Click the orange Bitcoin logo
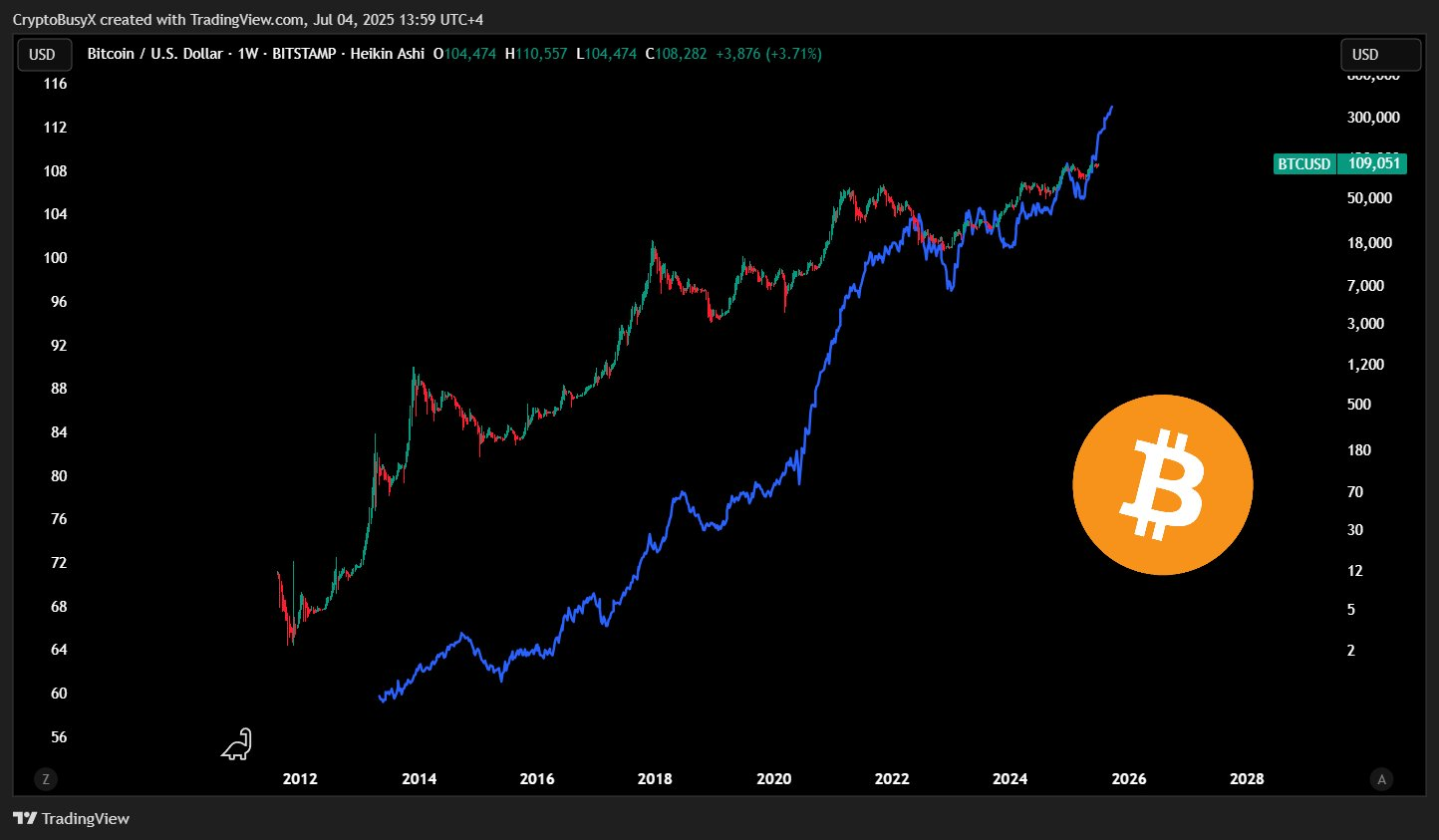Screen dimensions: 1439x840 1162,484
